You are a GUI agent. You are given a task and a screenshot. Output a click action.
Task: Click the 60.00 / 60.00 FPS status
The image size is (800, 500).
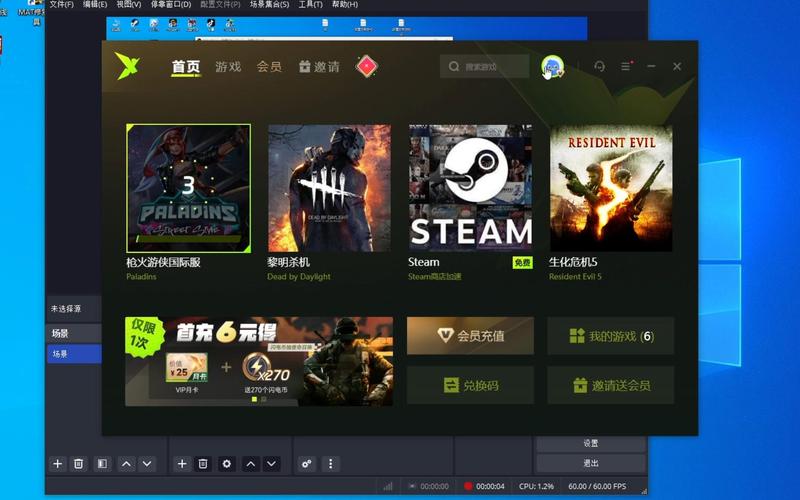pos(597,486)
